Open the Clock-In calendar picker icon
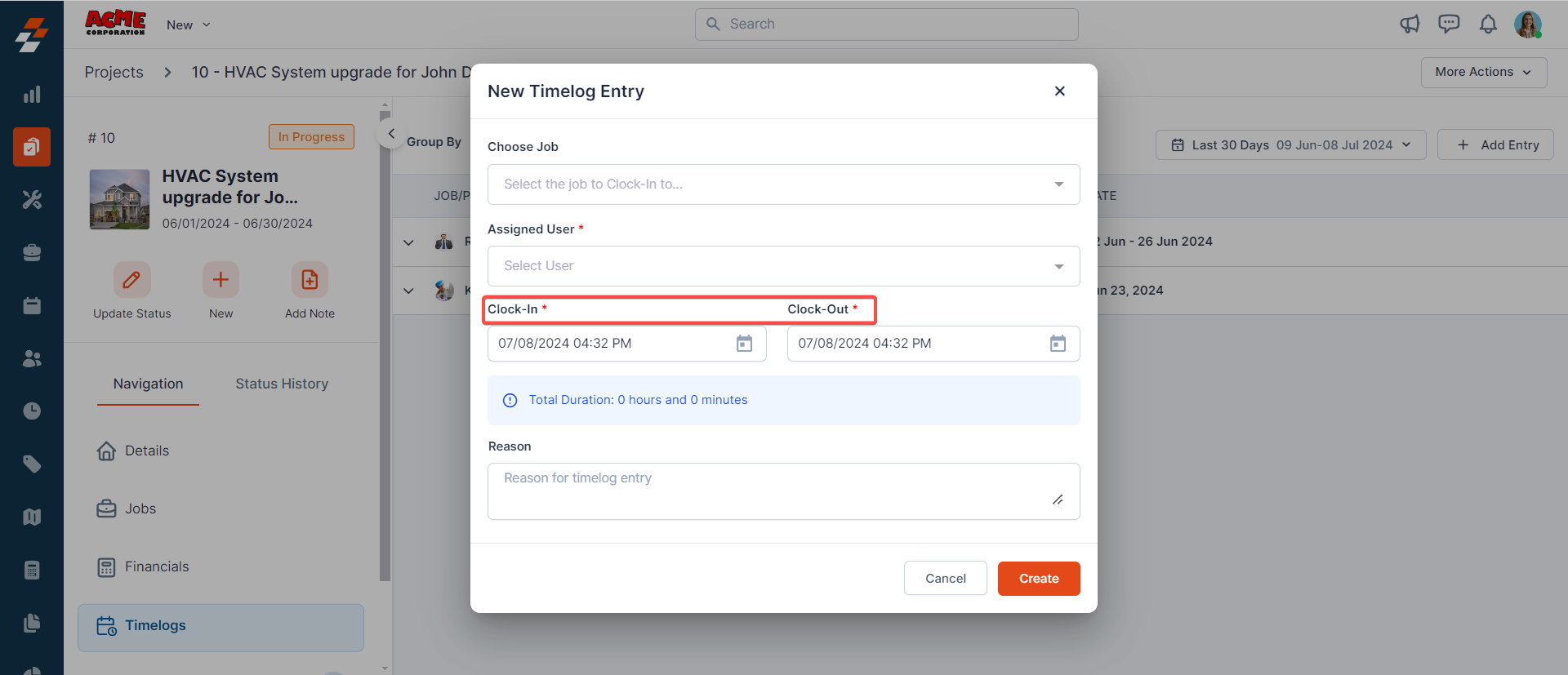The image size is (1568, 675). 744,344
